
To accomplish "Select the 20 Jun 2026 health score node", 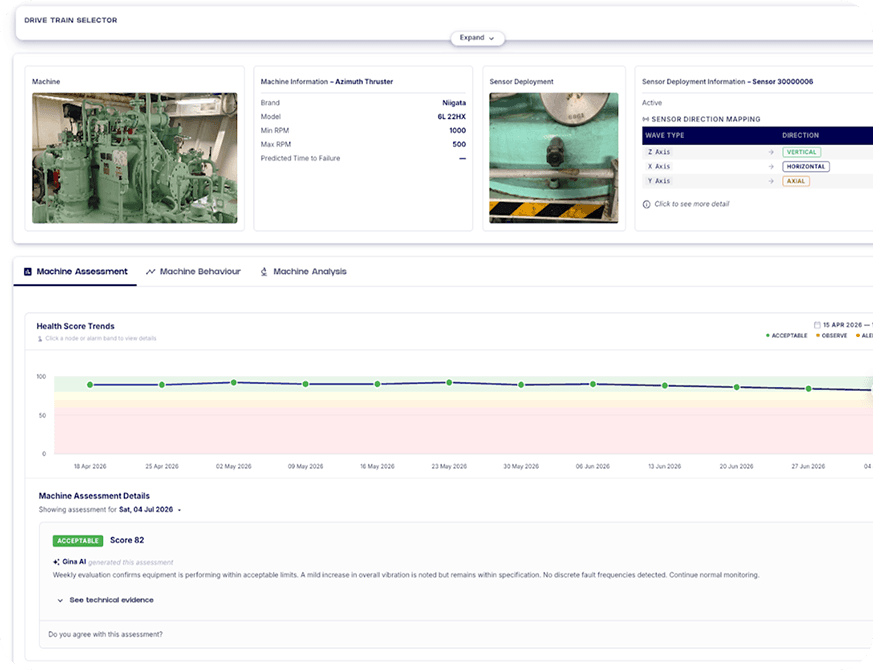I will [737, 387].
